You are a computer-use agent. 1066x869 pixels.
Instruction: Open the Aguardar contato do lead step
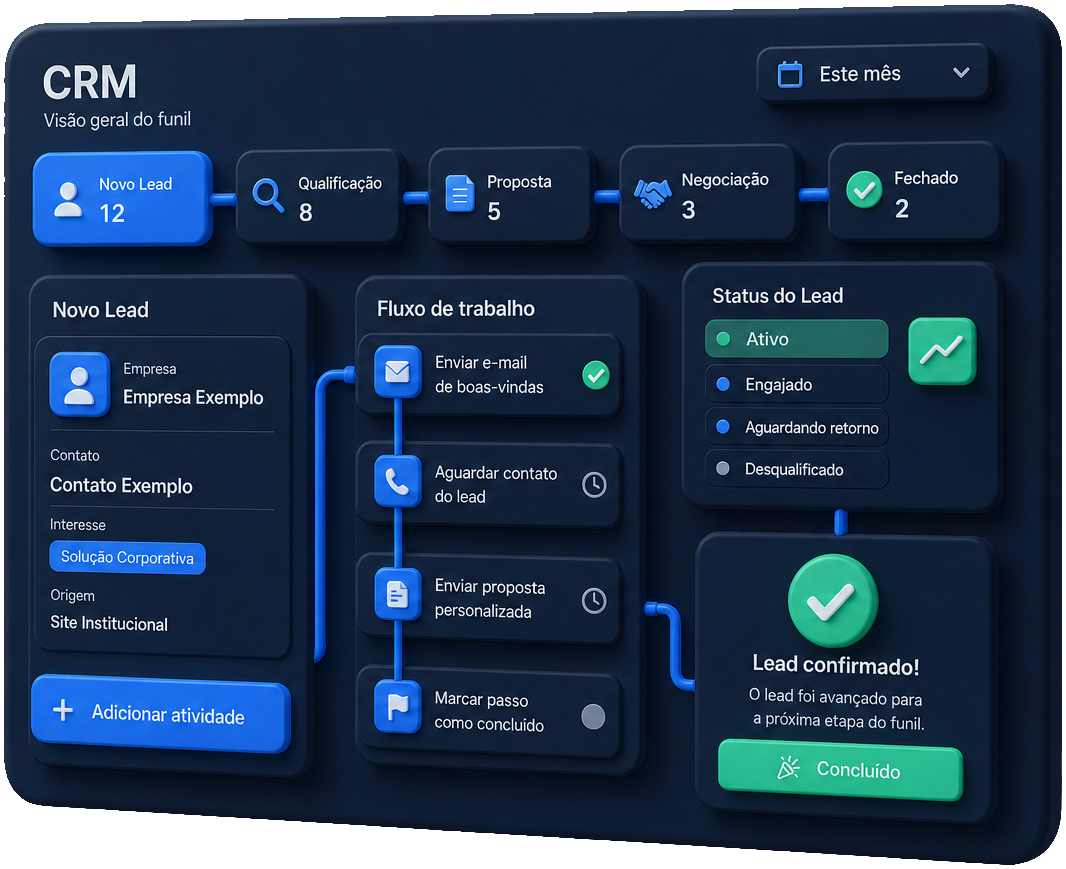489,485
